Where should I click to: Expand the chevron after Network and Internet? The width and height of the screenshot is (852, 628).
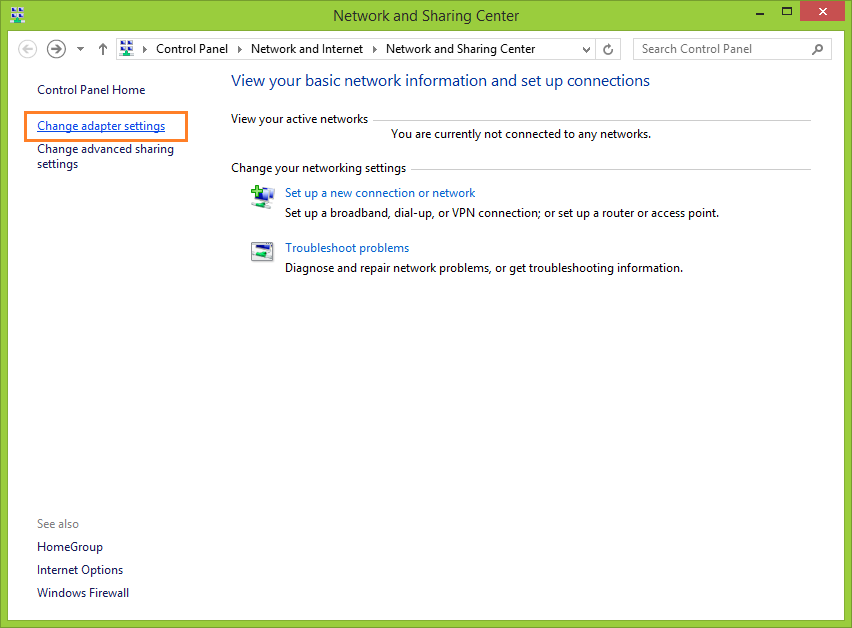(x=374, y=49)
